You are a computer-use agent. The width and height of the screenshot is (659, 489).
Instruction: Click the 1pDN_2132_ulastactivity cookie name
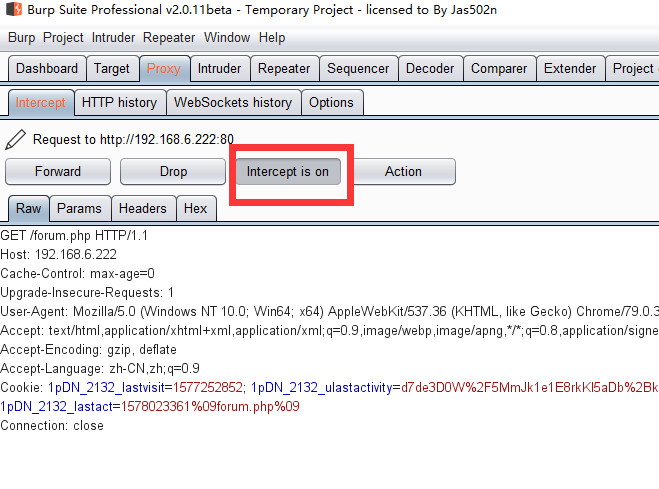[x=322, y=387]
